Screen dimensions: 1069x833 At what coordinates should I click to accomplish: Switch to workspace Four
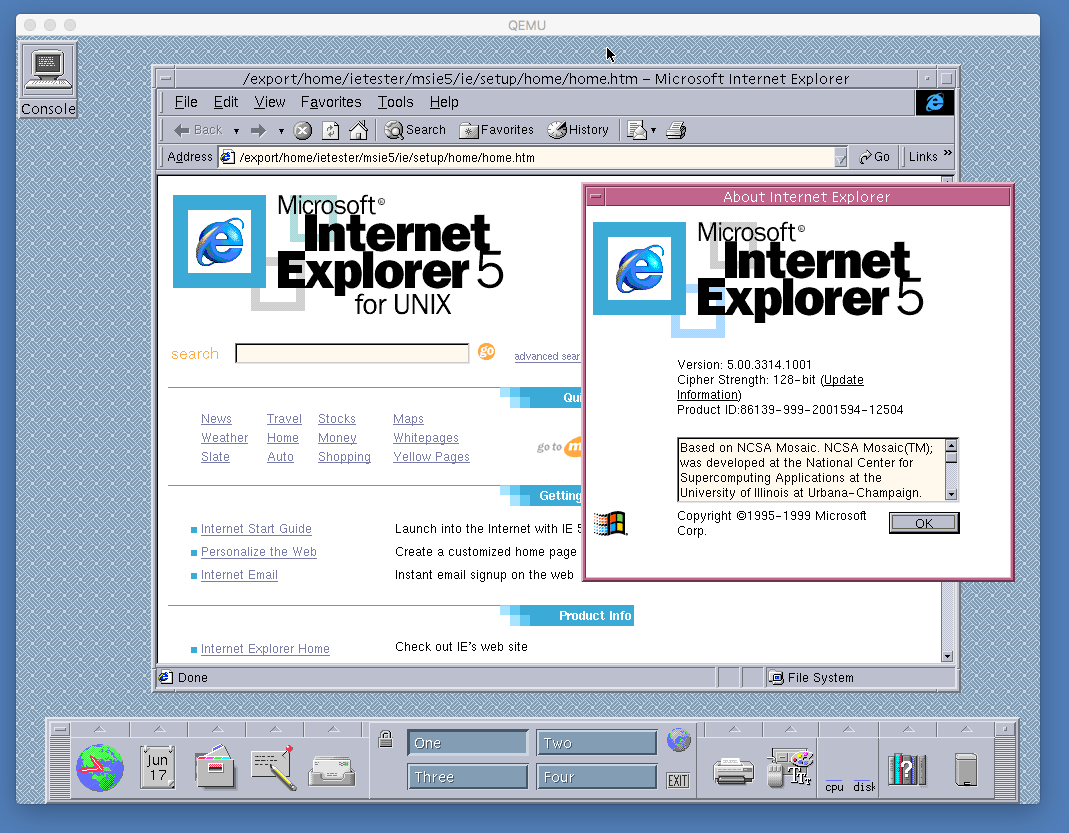pyautogui.click(x=597, y=777)
